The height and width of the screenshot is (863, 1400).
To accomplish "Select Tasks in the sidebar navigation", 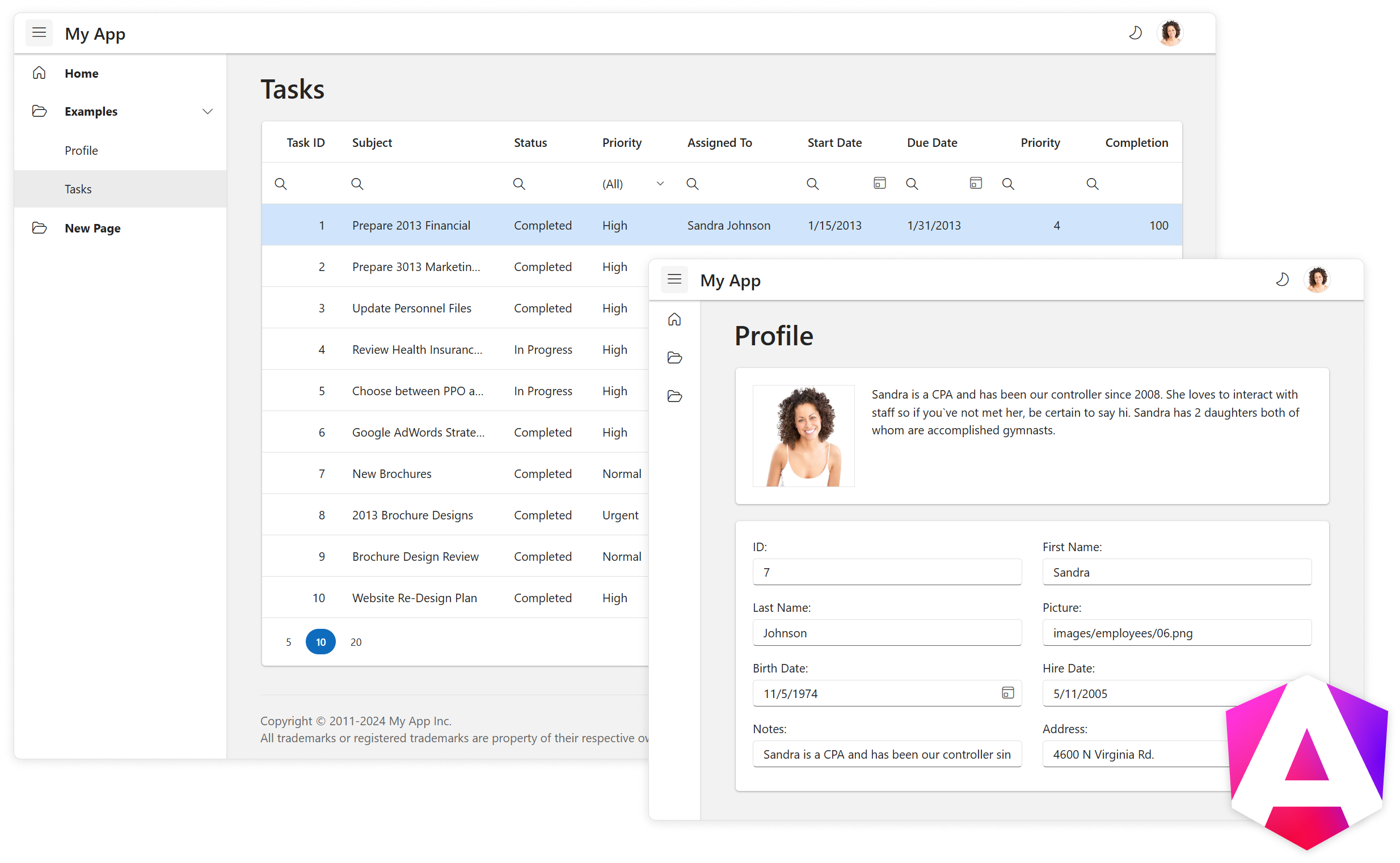I will (78, 189).
